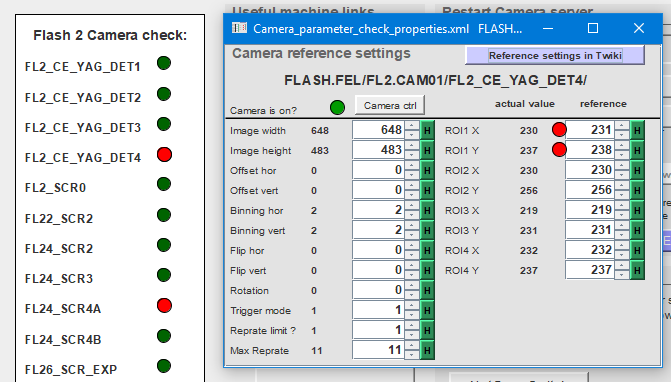
Task: Maximize the Camera_parameter_check_properties window
Action: point(593,28)
